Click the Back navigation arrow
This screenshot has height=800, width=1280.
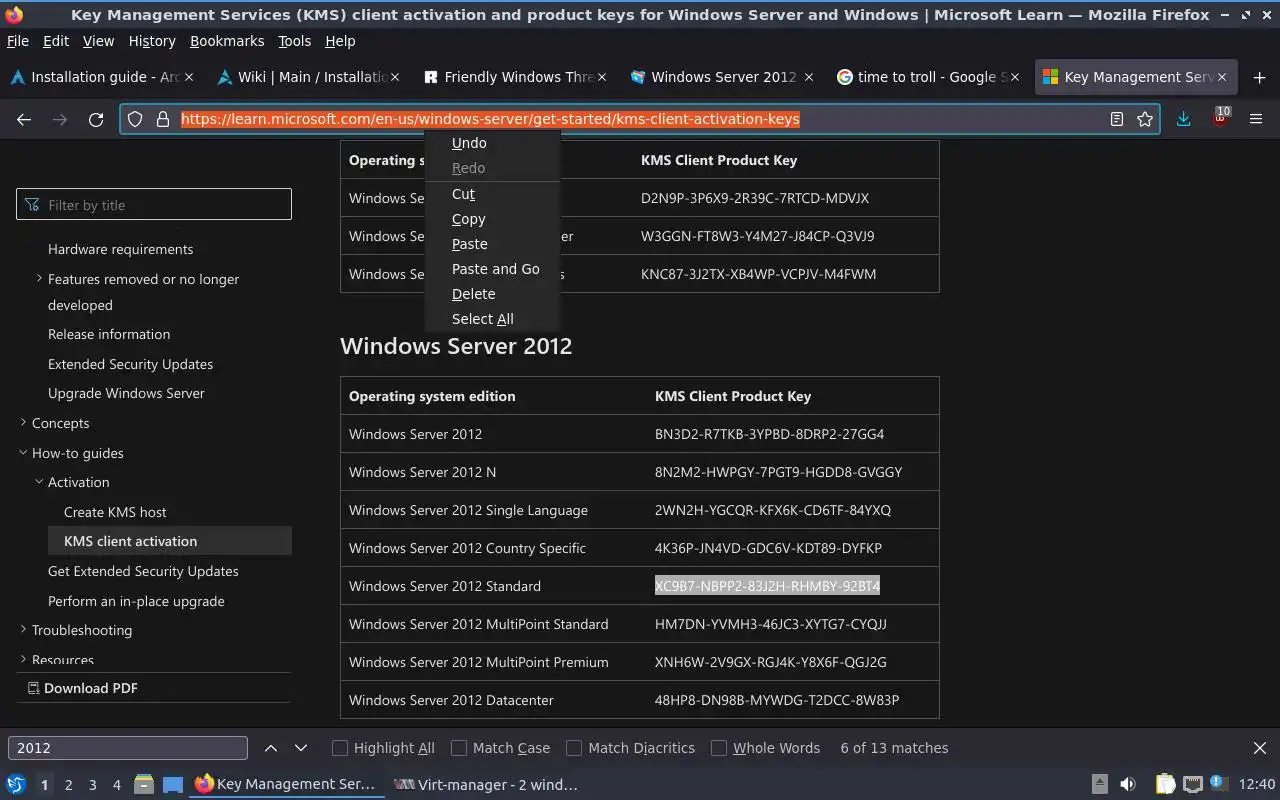(x=24, y=119)
